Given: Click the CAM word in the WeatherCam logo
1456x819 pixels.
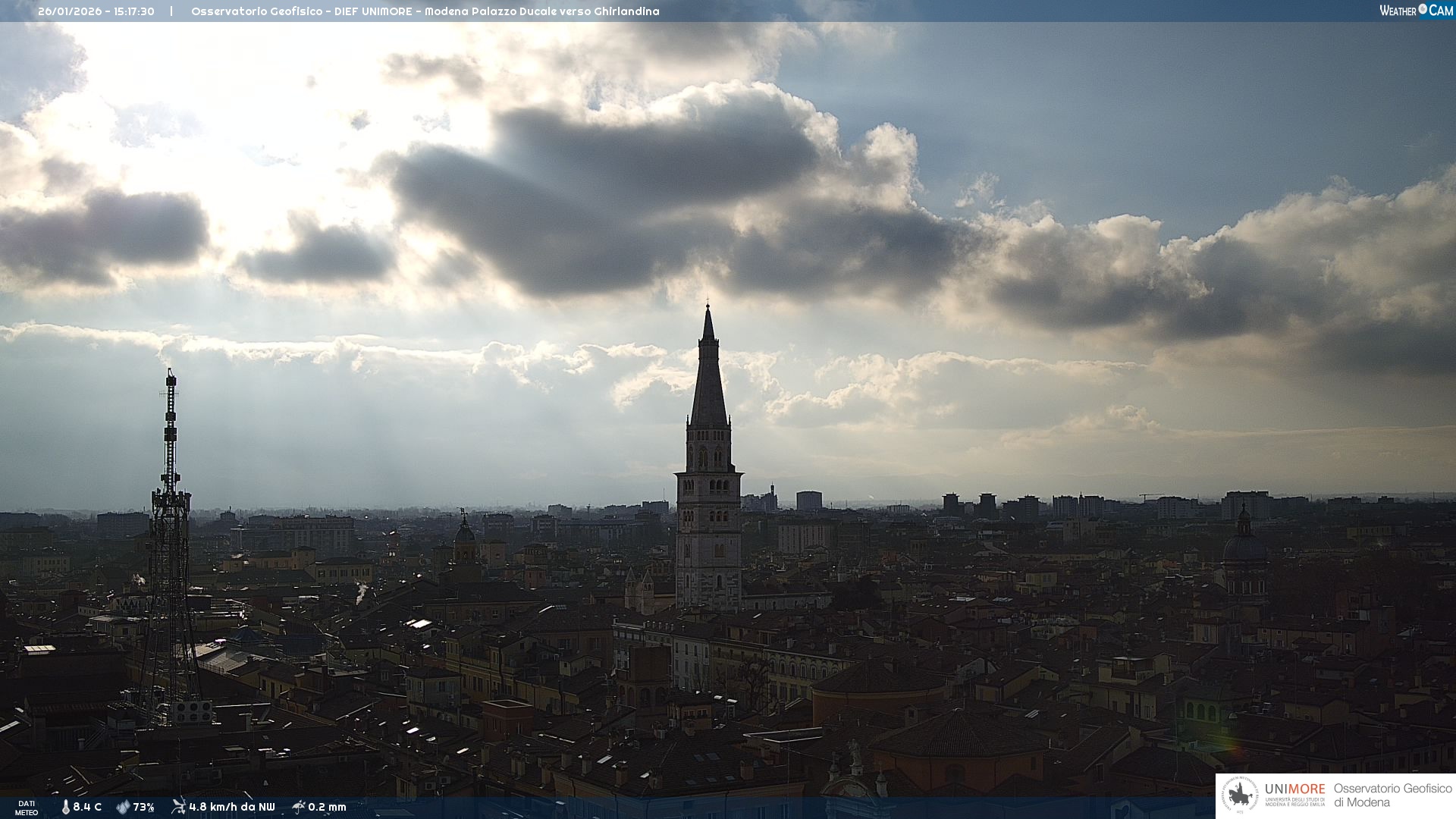Looking at the screenshot, I should pos(1441,11).
